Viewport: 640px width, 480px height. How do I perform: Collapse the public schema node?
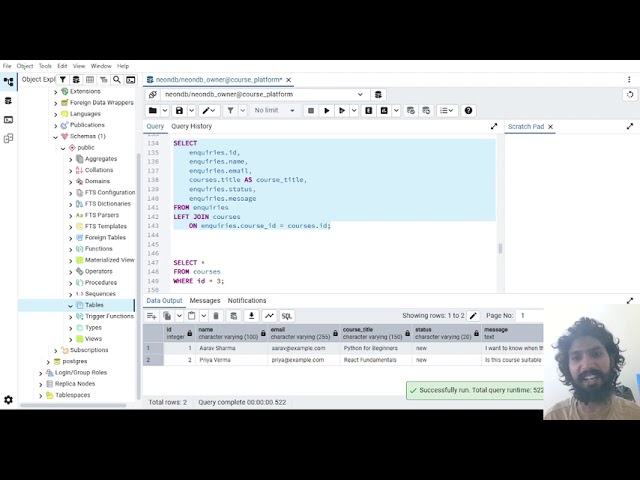point(63,148)
